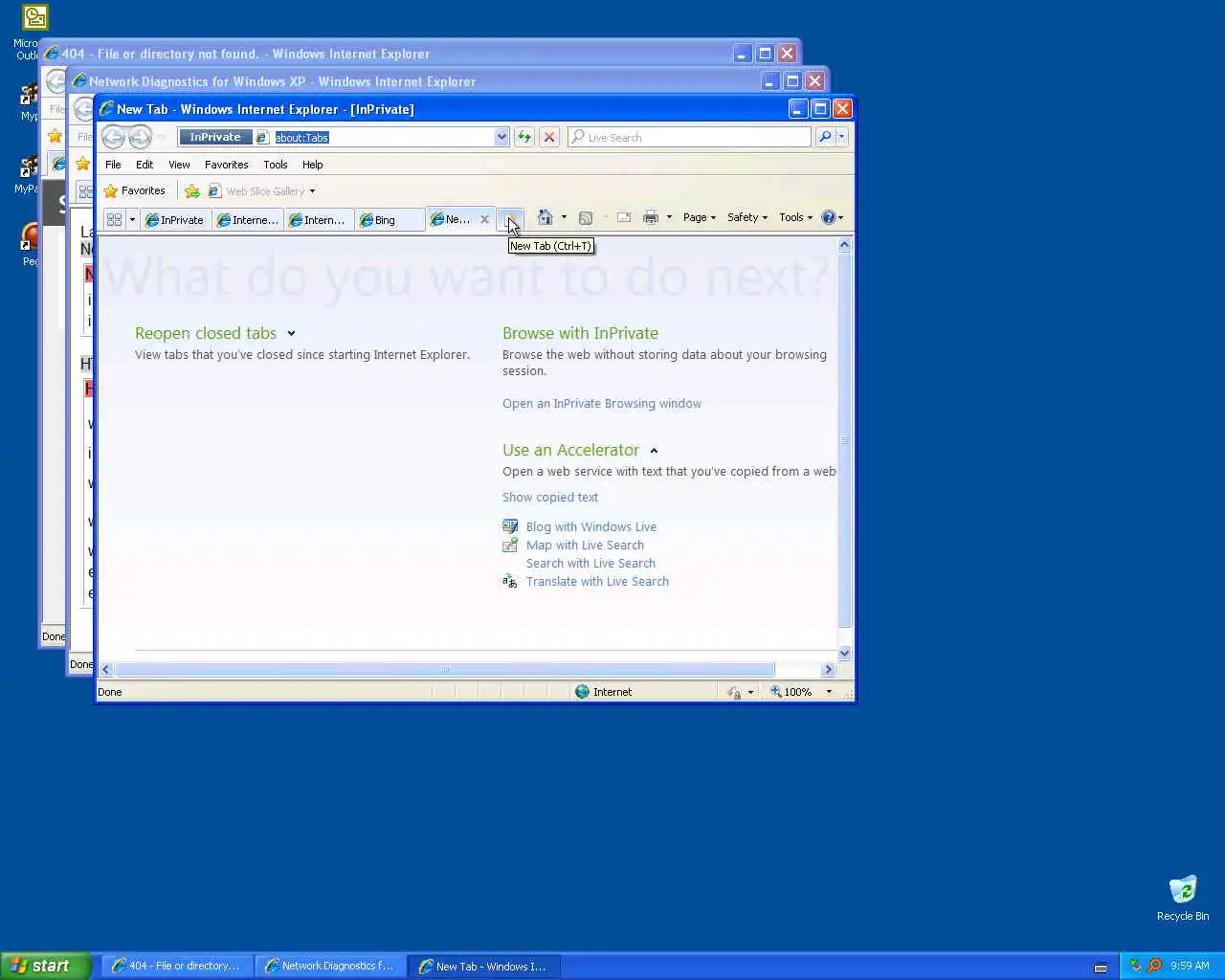Click the vertical scrollbar down arrow
Image resolution: width=1225 pixels, height=980 pixels.
(844, 654)
